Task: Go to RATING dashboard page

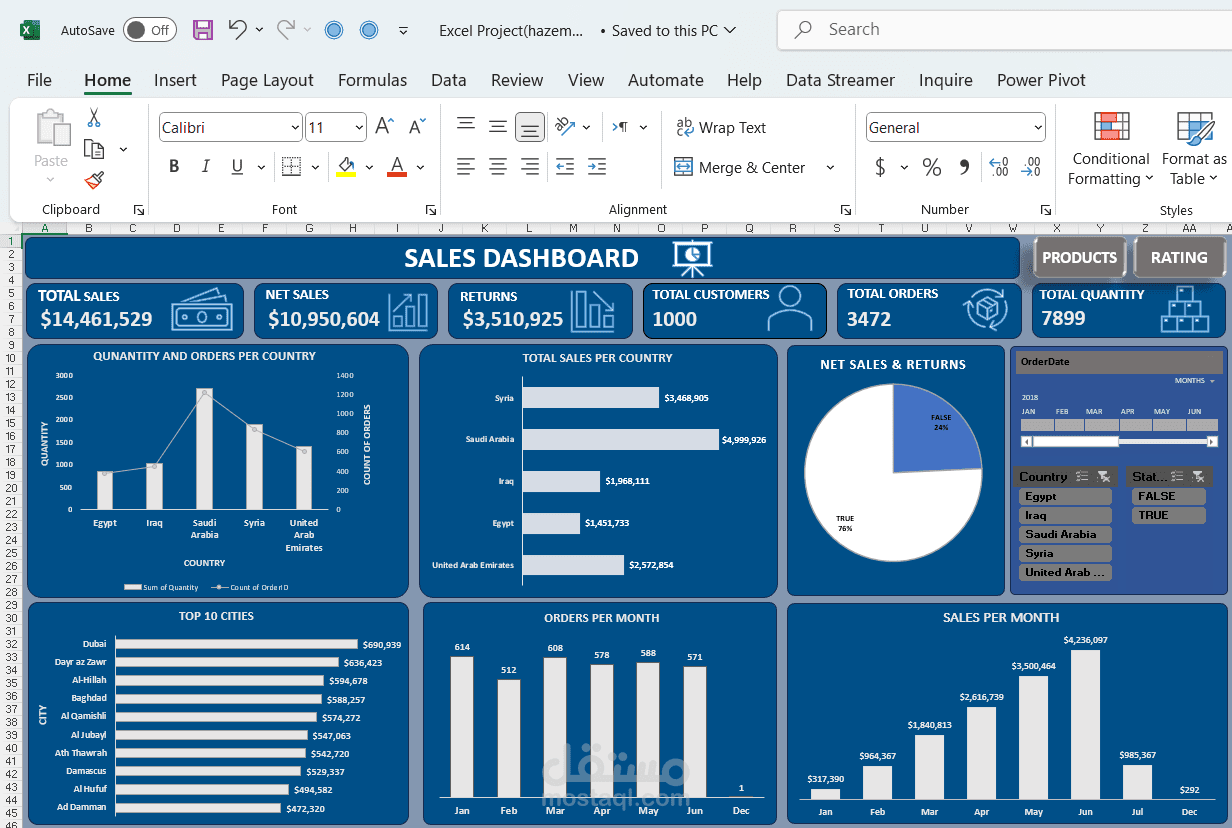Action: 1179,257
